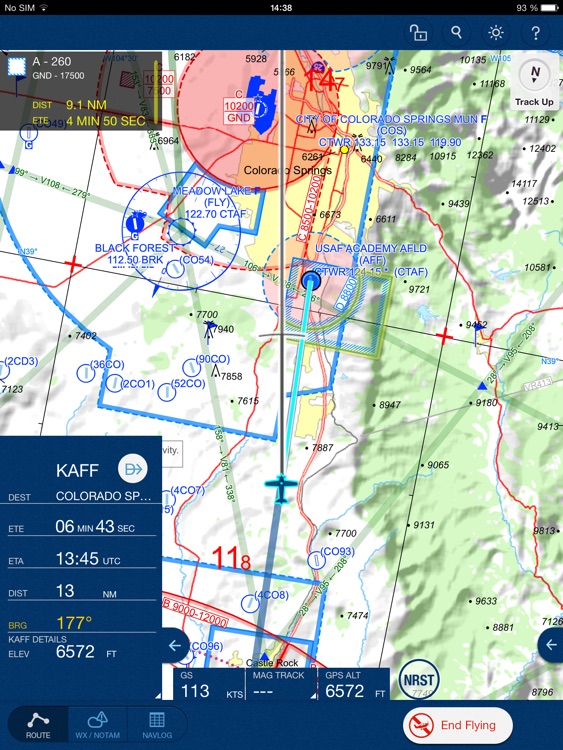Image resolution: width=563 pixels, height=750 pixels.
Task: Select the 36CO airfield symbol
Action: click(x=86, y=373)
